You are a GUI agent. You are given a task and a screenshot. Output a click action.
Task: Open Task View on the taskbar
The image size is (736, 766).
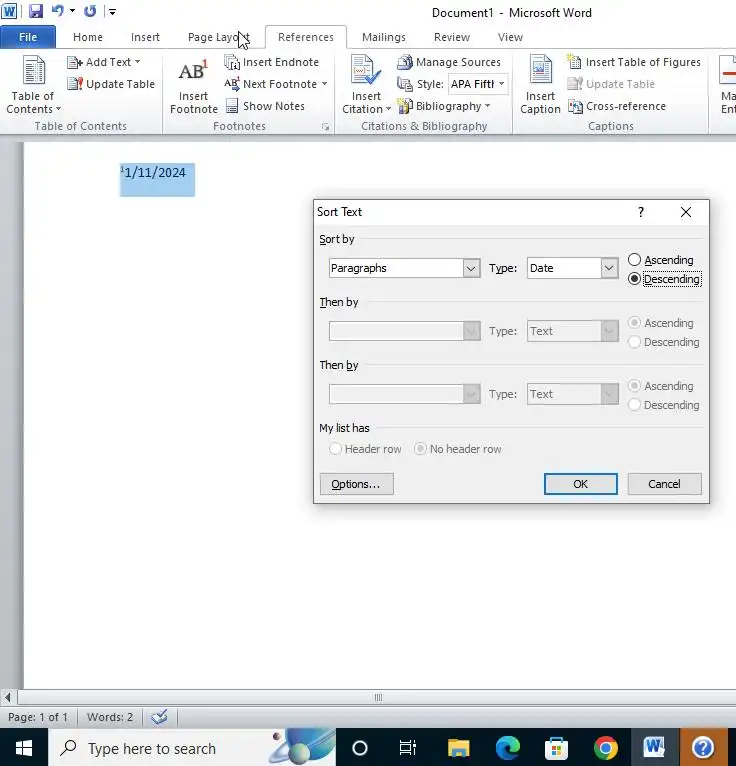408,748
